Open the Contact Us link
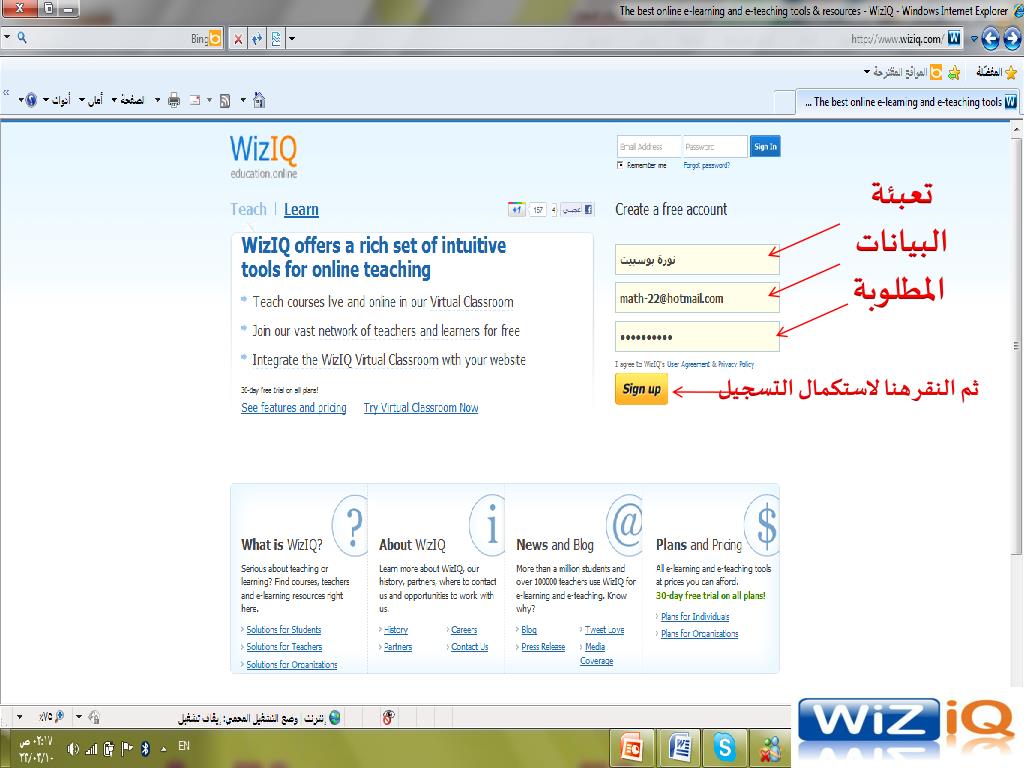Image resolution: width=1024 pixels, height=768 pixels. tap(470, 647)
